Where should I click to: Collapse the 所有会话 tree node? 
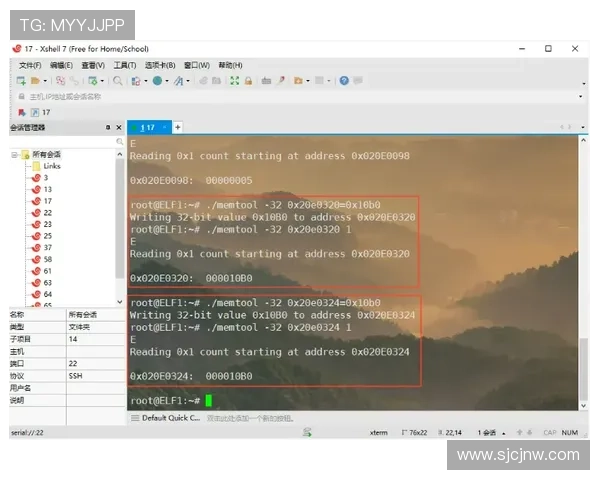(x=15, y=155)
